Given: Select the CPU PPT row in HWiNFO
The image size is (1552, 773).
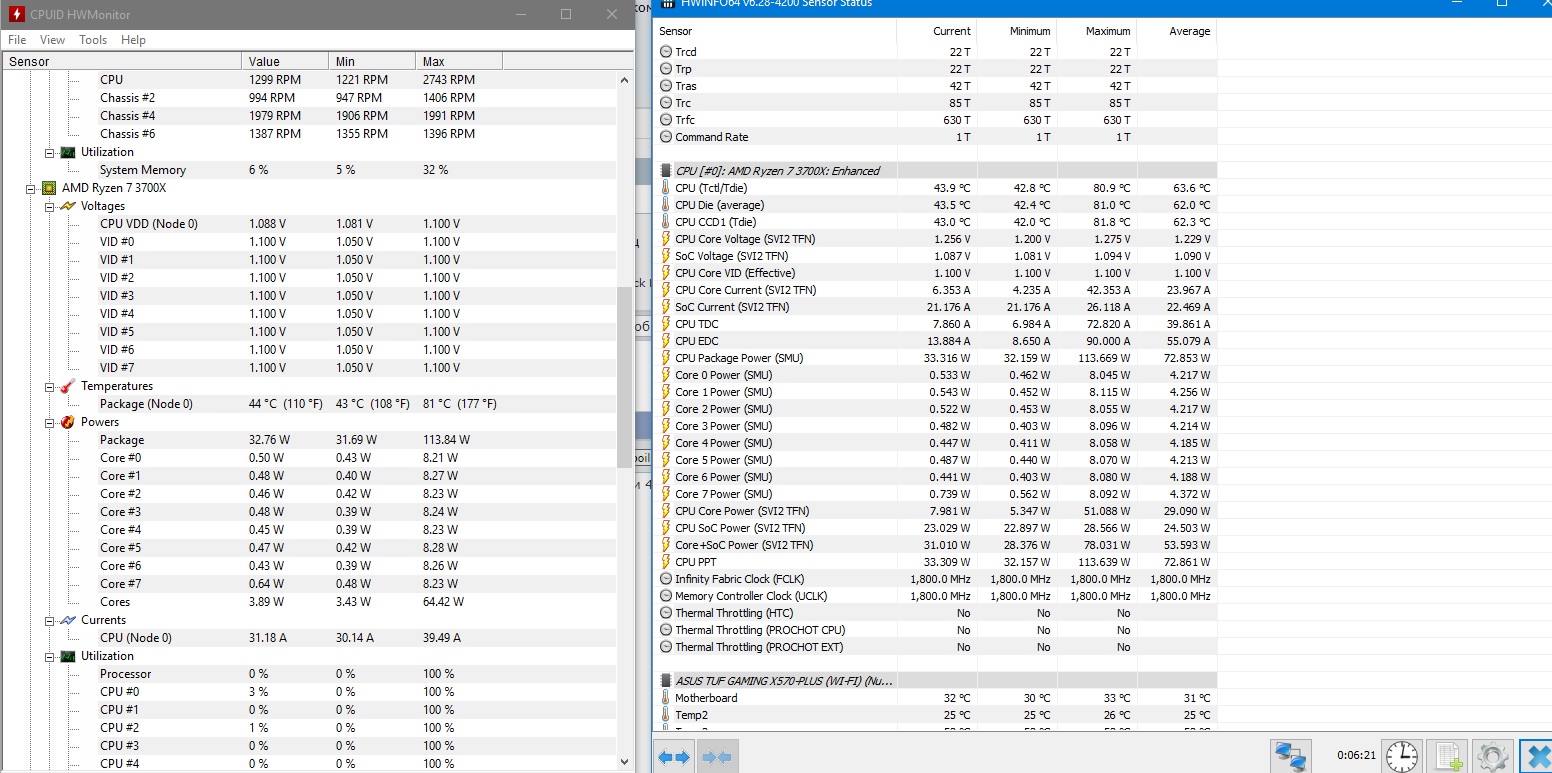Looking at the screenshot, I should [936, 562].
